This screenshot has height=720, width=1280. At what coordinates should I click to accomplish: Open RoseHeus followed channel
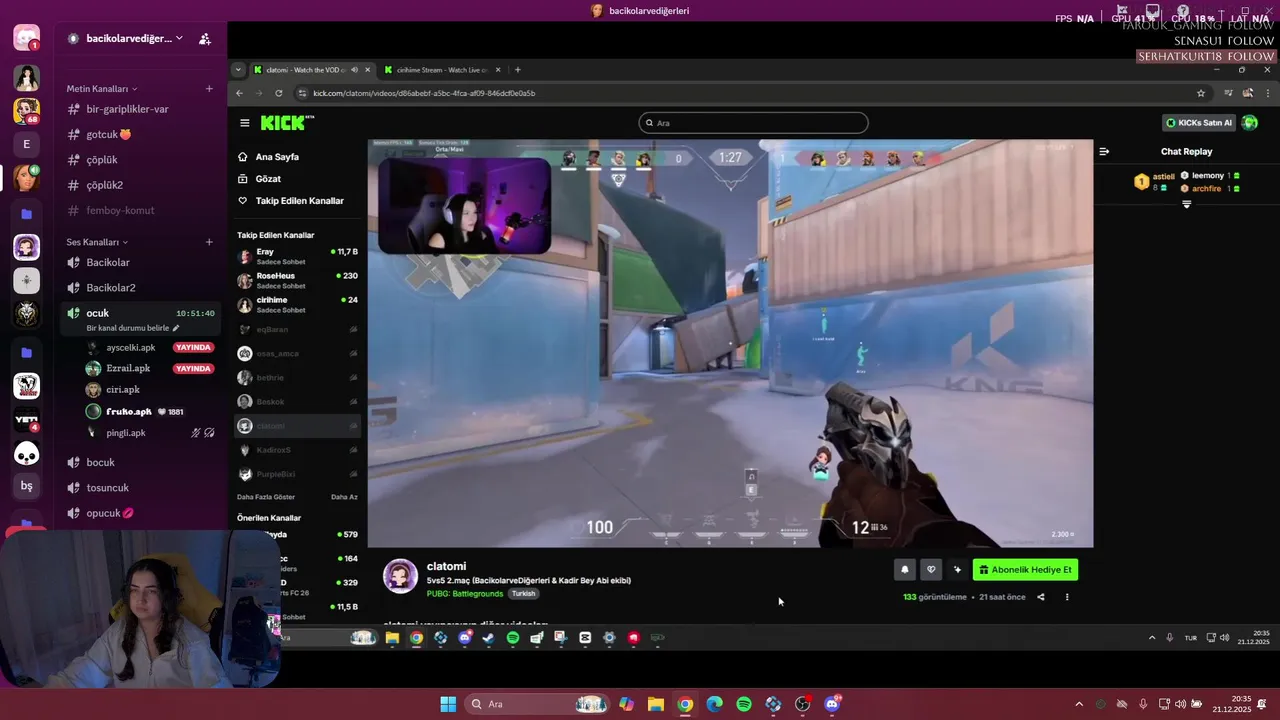(x=298, y=280)
